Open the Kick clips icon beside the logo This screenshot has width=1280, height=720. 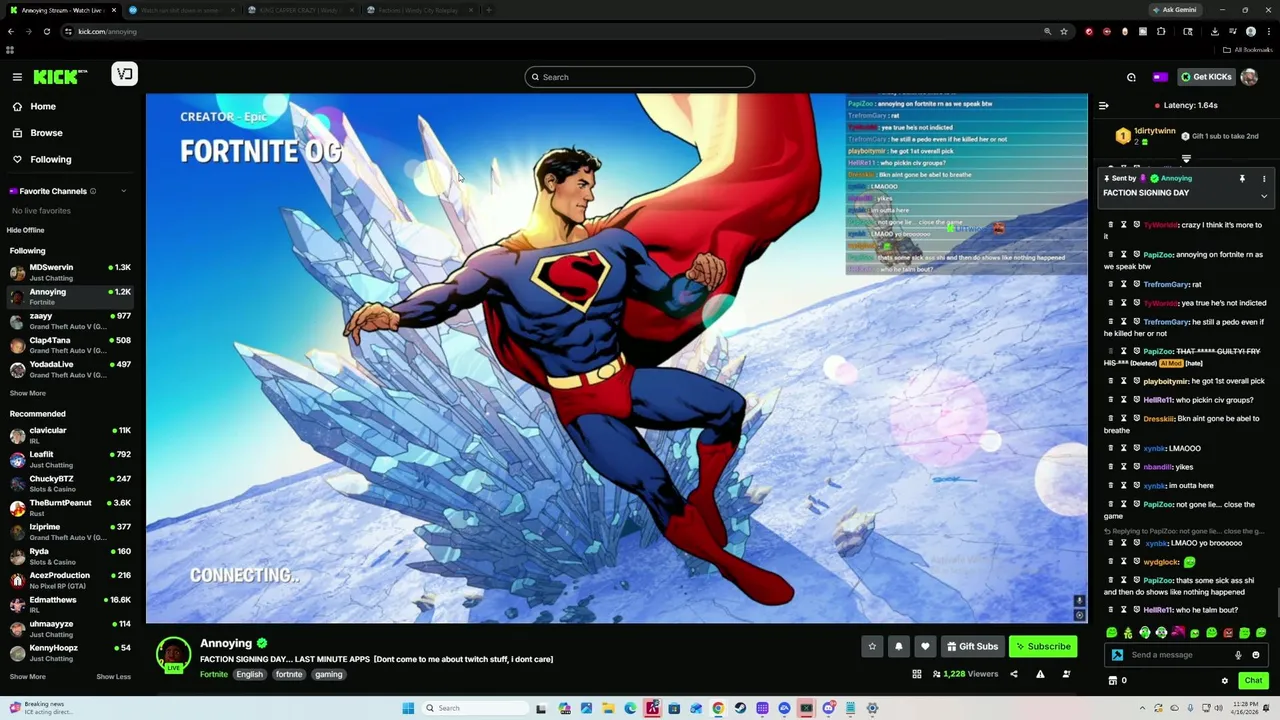pyautogui.click(x=124, y=74)
